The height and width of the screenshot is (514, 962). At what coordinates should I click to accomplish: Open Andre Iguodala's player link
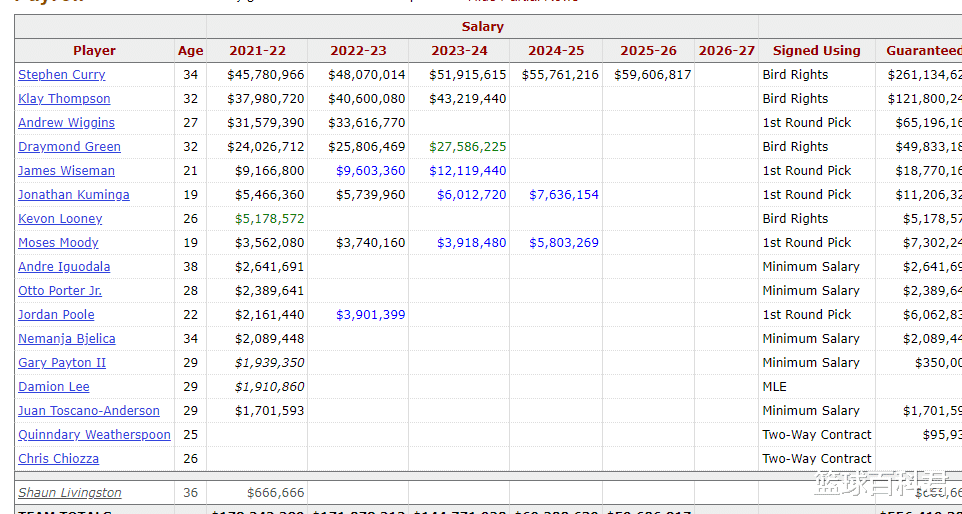tap(64, 267)
